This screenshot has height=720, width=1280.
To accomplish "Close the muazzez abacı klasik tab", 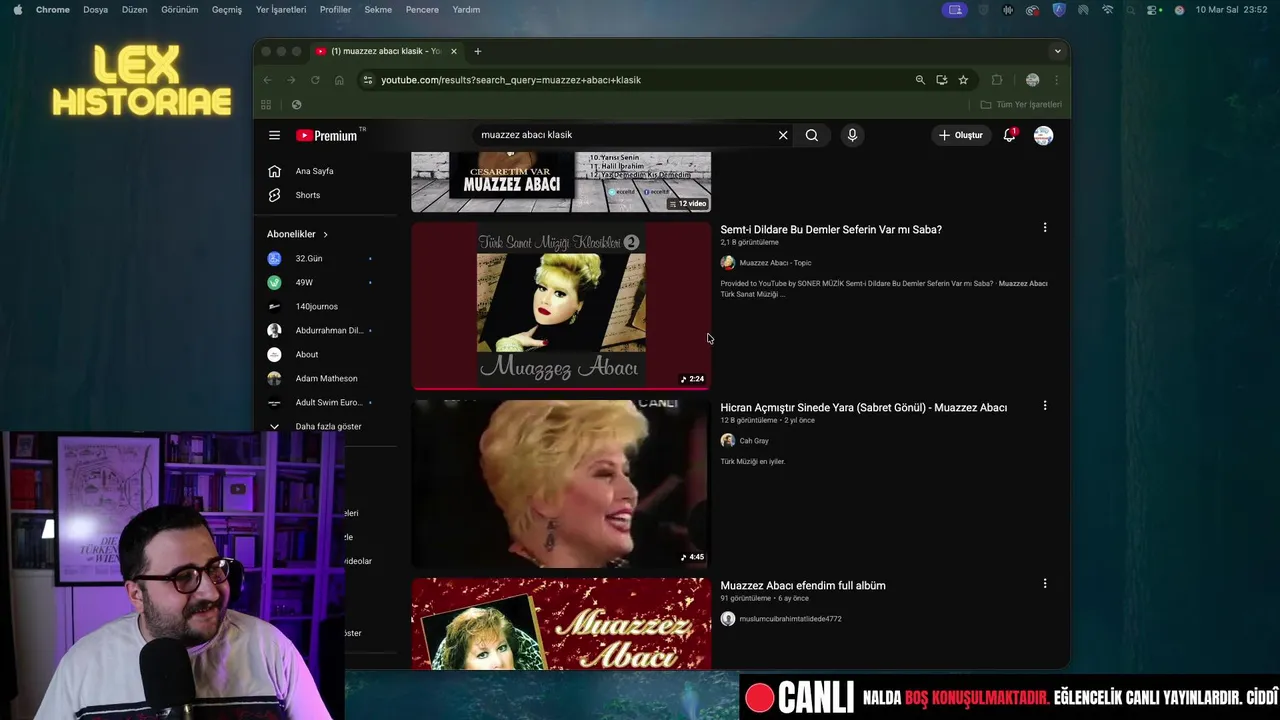I will click(x=454, y=51).
